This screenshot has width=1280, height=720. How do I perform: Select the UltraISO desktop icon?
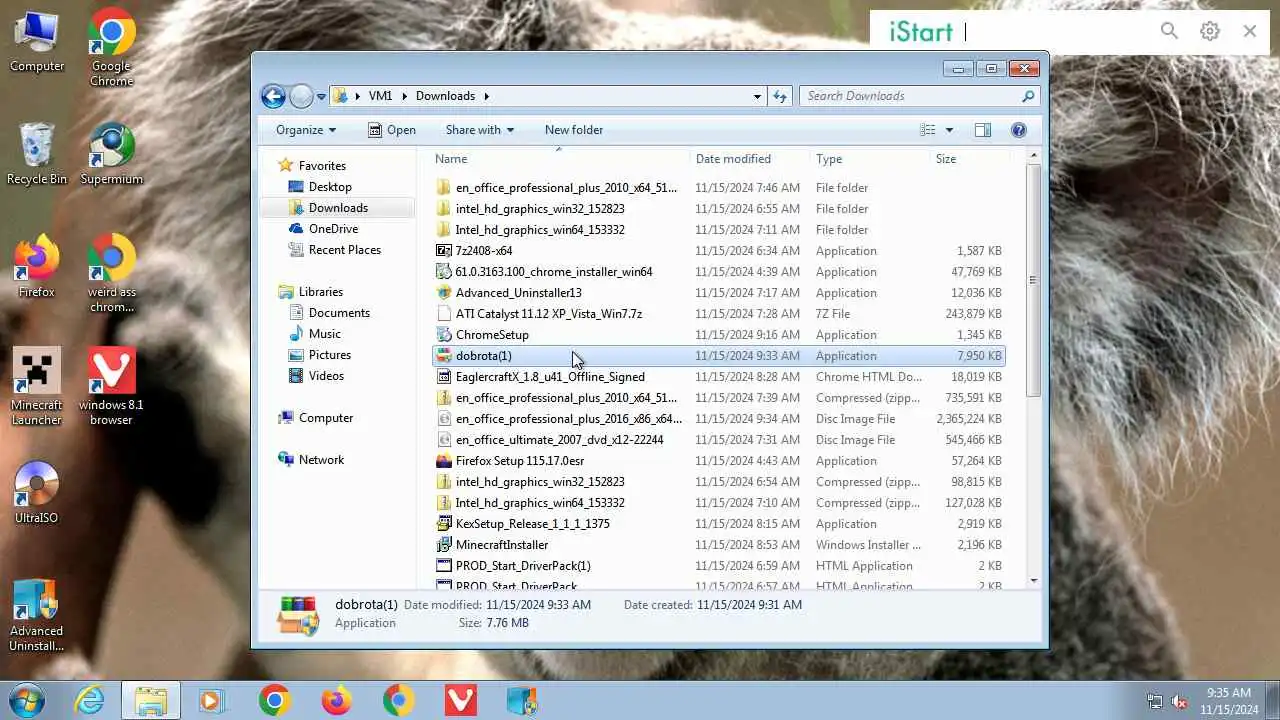point(37,494)
